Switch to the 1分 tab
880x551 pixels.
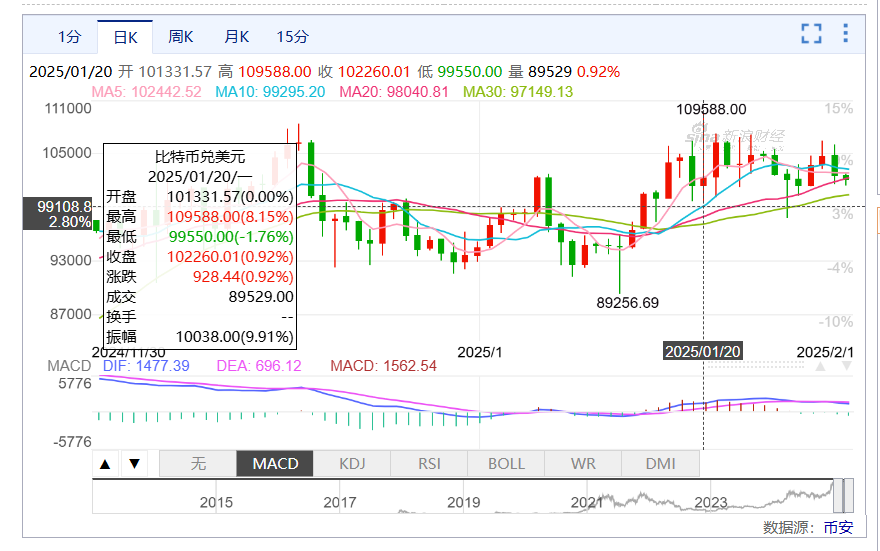click(70, 37)
